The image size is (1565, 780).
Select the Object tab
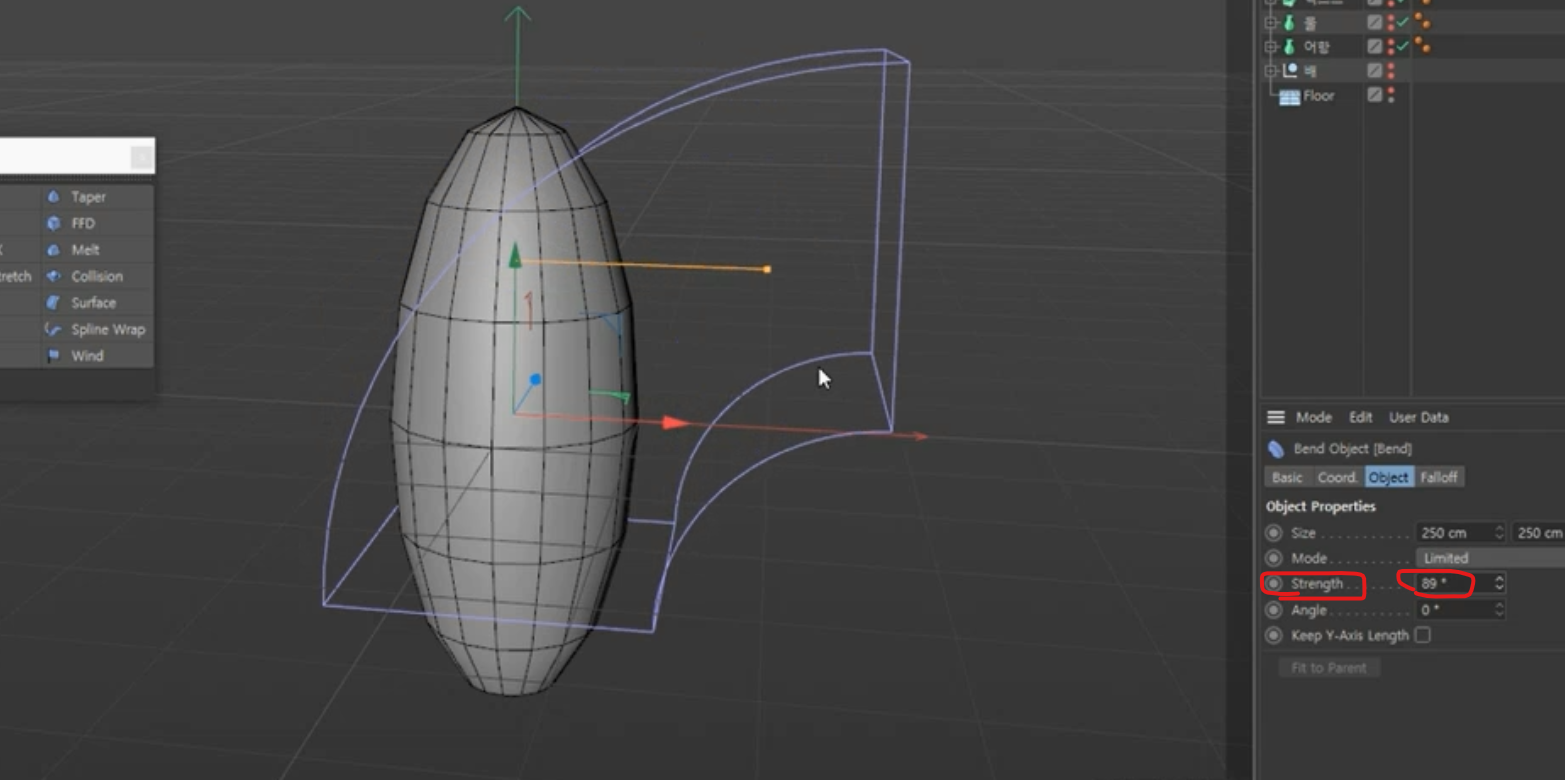(x=1389, y=477)
